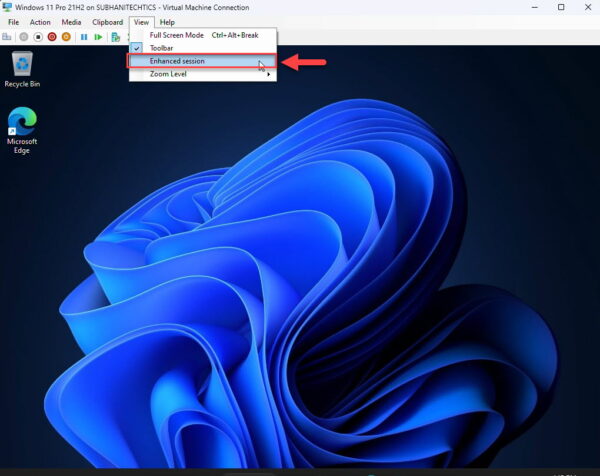Click the orange Save state icon
This screenshot has width=600, height=476.
pyautogui.click(x=66, y=37)
